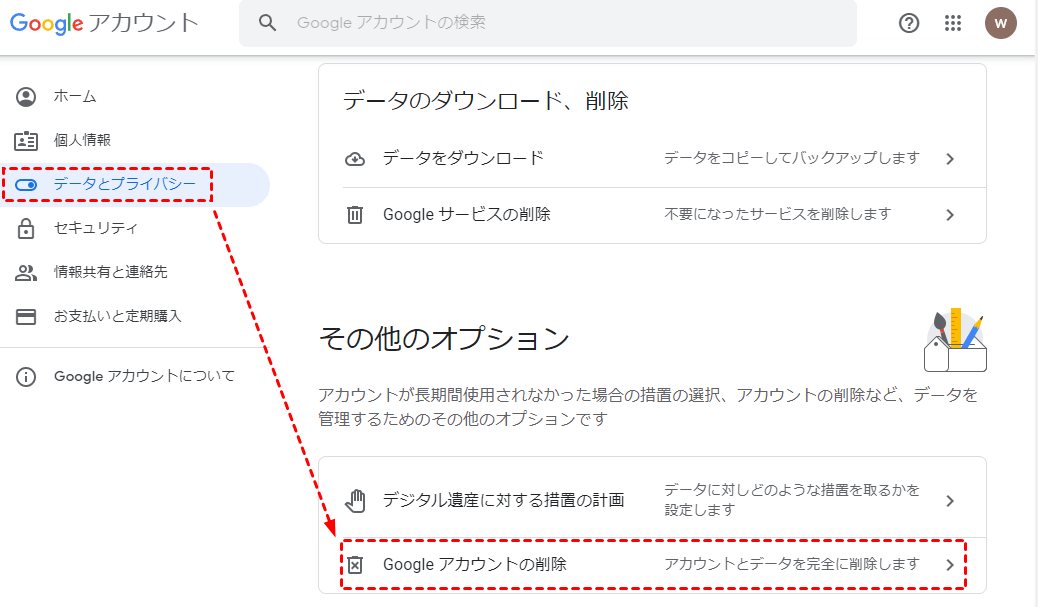1038x607 pixels.
Task: Click the 情報共有と連絡先 people icon
Action: 26,273
